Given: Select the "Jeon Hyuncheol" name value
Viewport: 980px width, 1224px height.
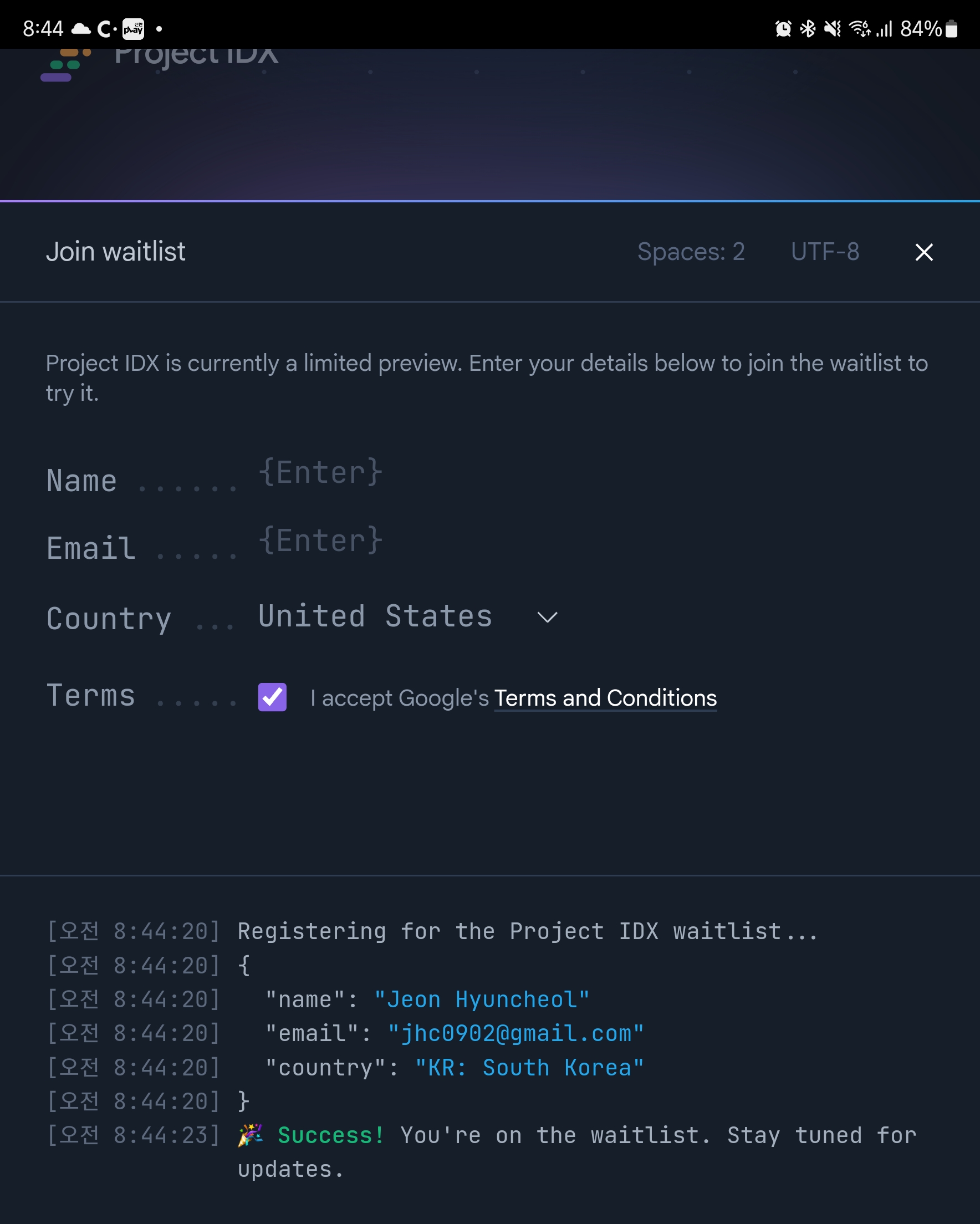Looking at the screenshot, I should (x=482, y=999).
